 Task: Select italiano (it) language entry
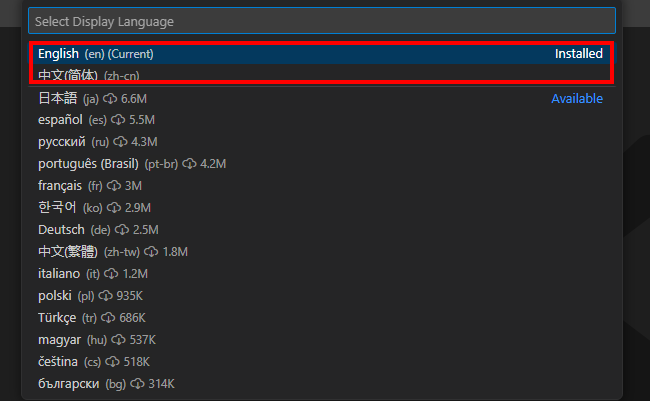(59, 274)
